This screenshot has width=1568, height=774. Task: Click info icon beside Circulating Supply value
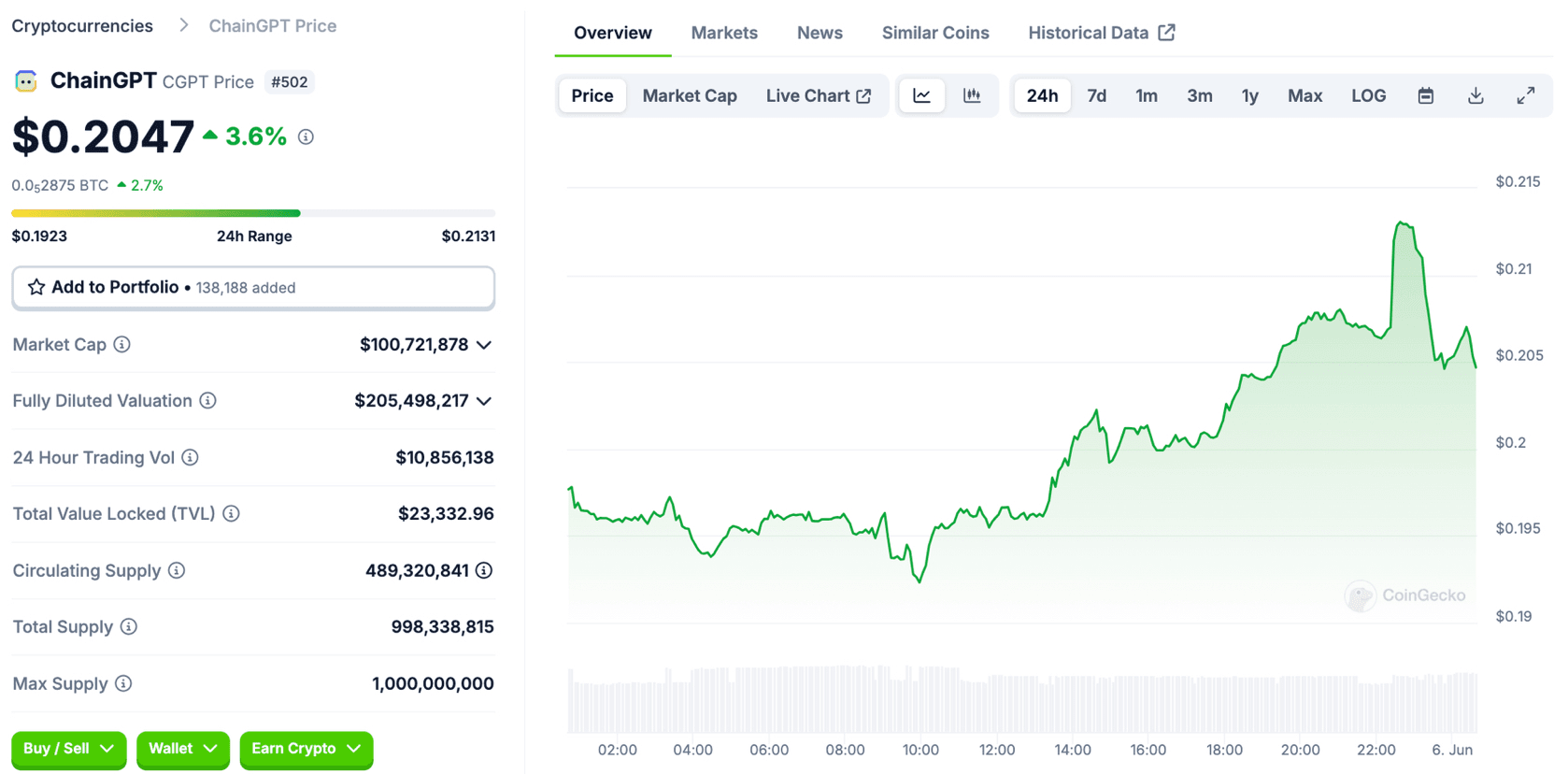coord(484,570)
